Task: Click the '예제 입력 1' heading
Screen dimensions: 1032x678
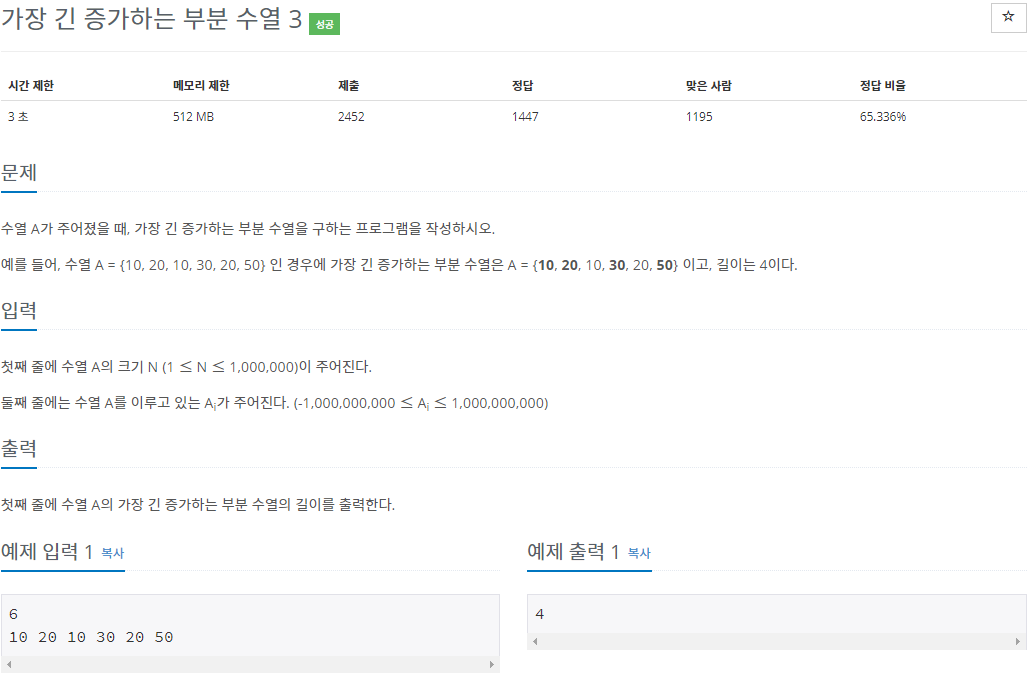Action: (x=47, y=554)
